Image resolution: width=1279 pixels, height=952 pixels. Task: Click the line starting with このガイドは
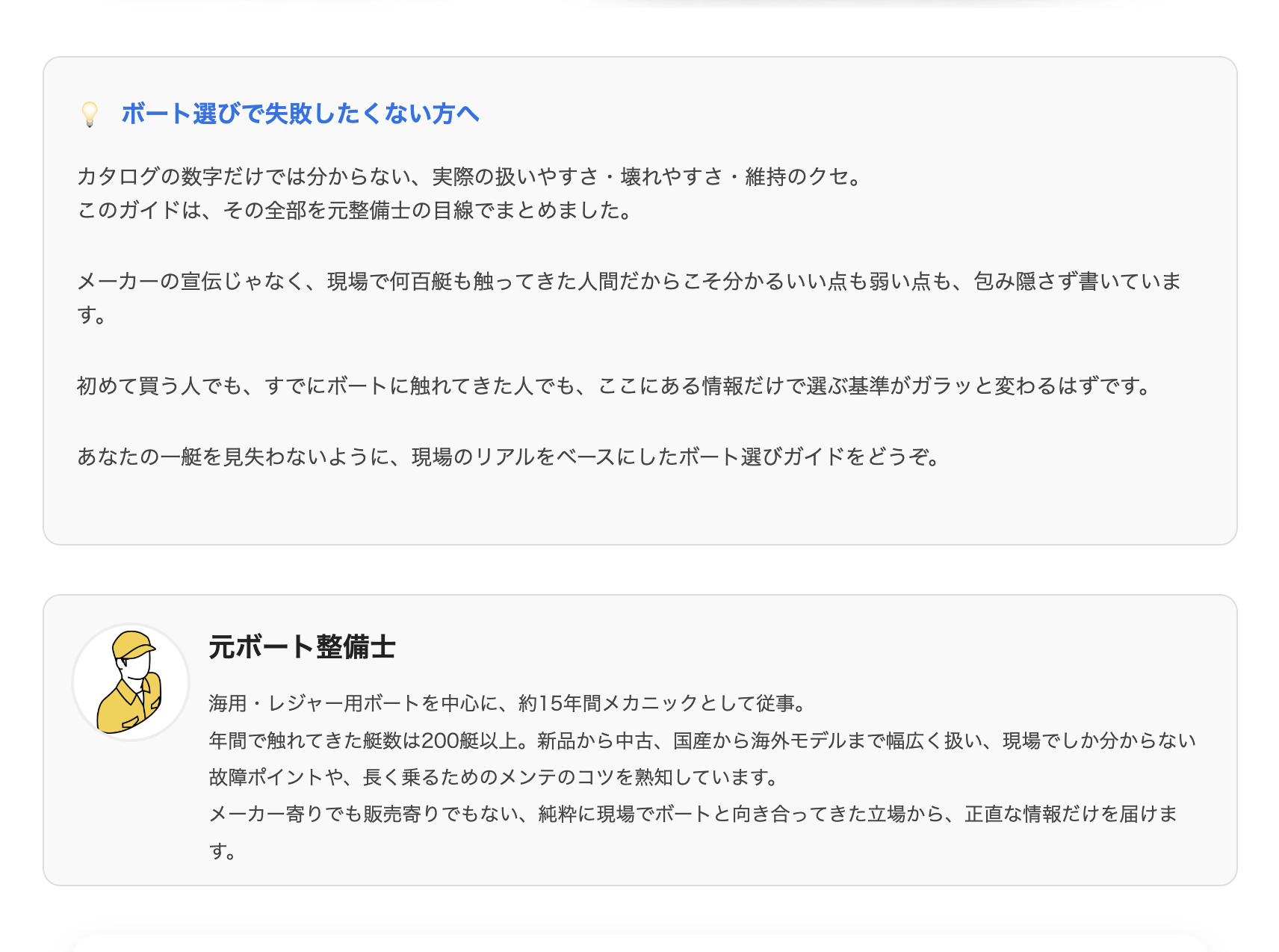point(355,211)
